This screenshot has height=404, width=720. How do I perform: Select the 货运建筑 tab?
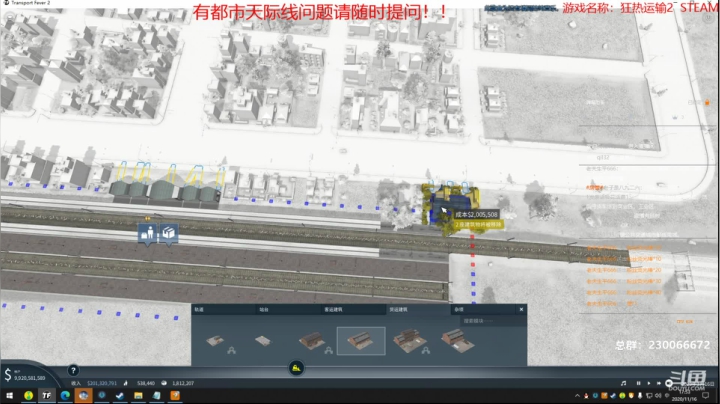418,309
